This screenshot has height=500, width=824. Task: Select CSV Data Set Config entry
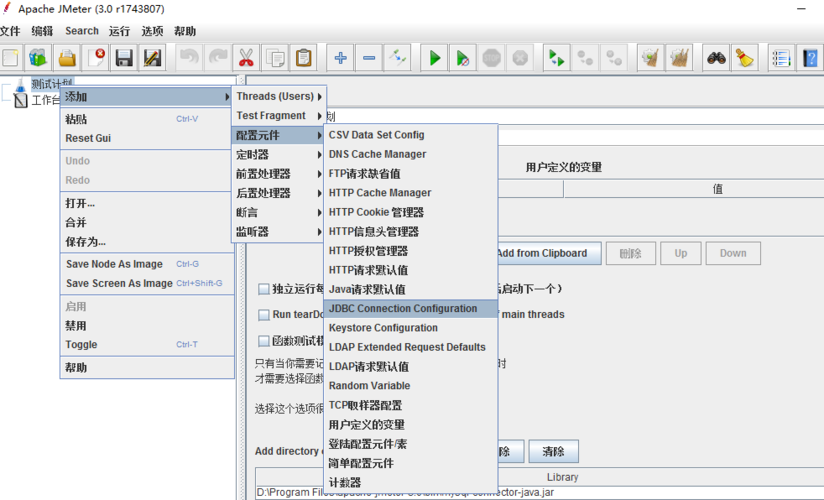[411, 135]
